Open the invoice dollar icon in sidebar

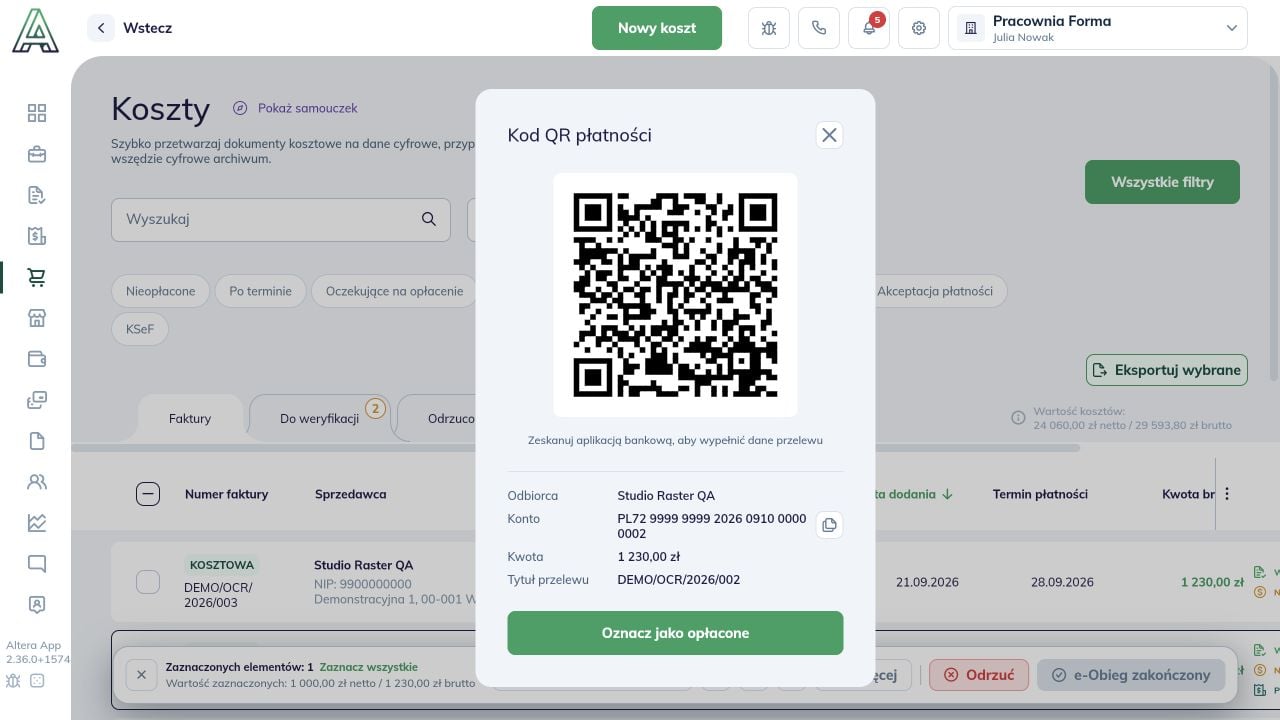37,236
